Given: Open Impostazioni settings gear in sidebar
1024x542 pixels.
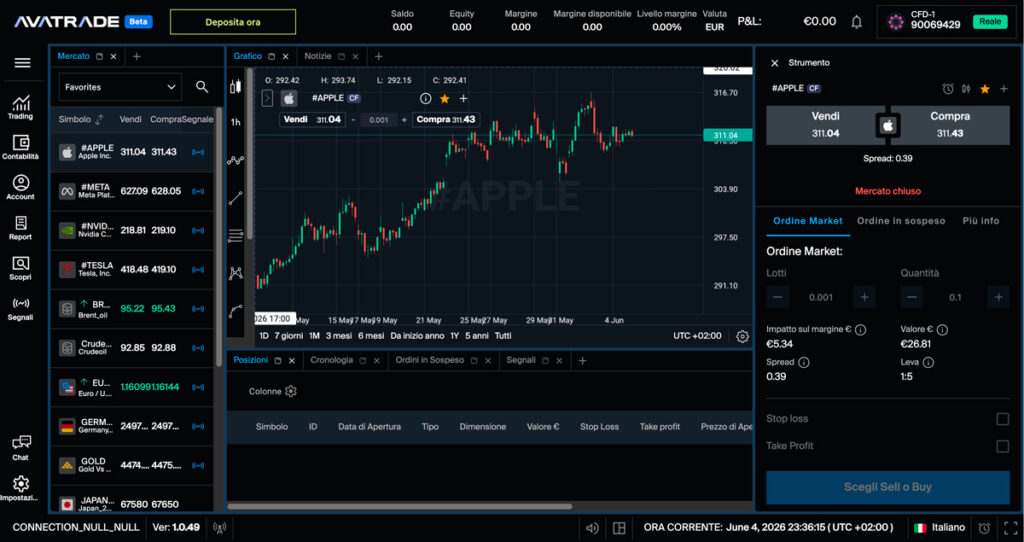Looking at the screenshot, I should coord(20,488).
